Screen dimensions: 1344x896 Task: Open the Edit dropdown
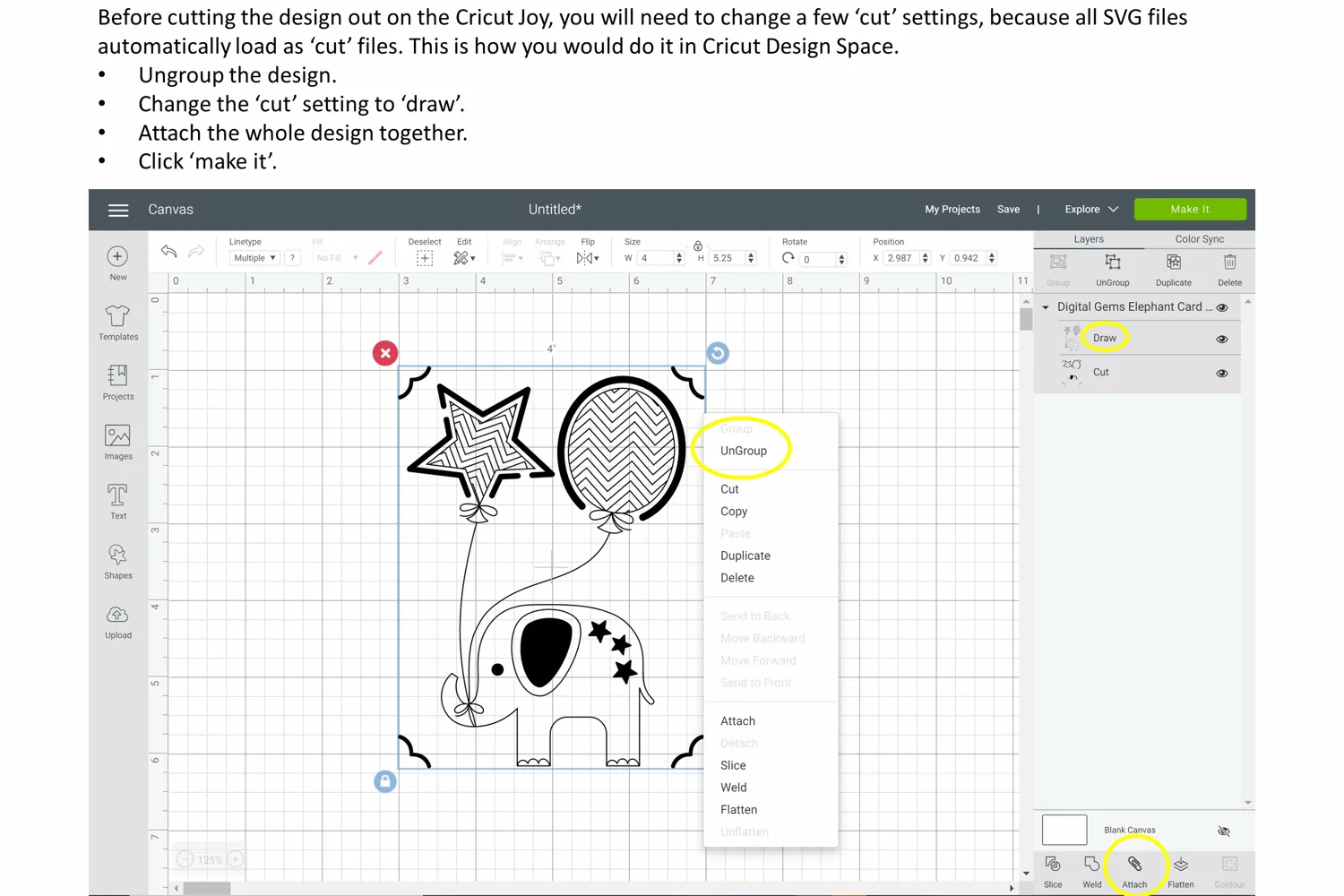point(464,258)
